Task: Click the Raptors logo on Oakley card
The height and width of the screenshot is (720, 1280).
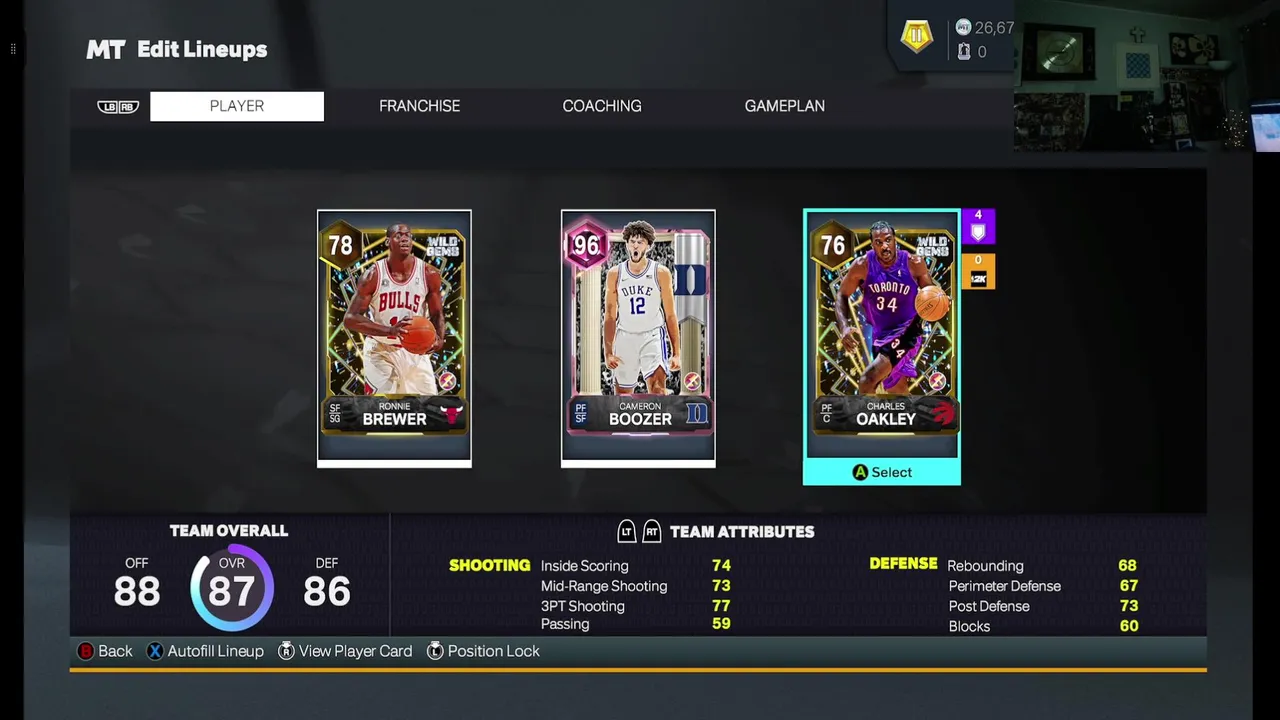Action: click(x=941, y=413)
